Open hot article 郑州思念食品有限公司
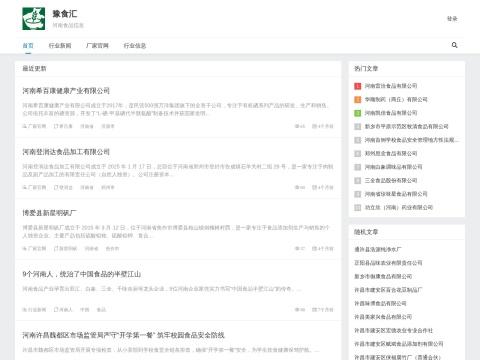This screenshot has width=480, height=360. (x=391, y=153)
